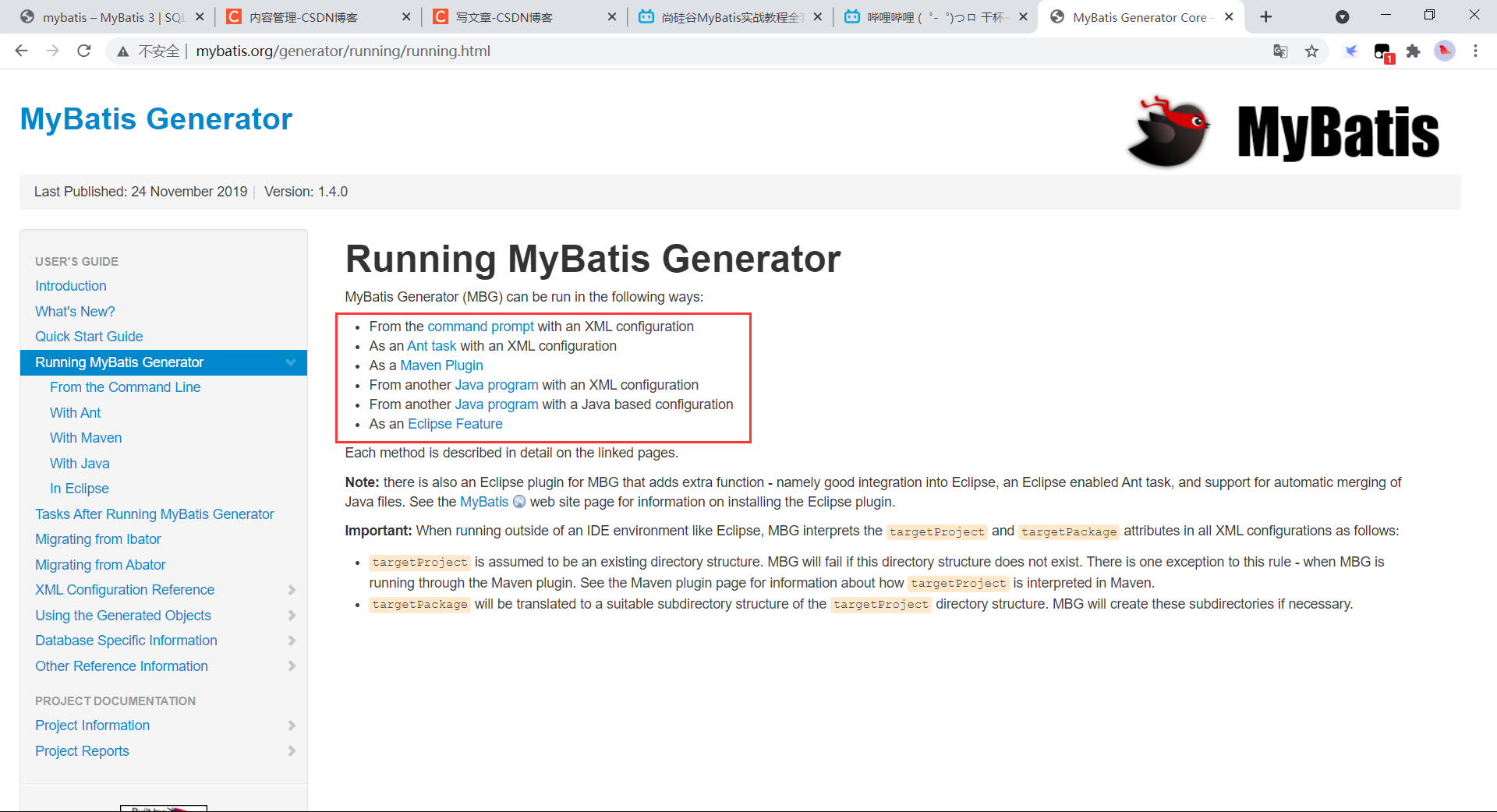Expand Database Specific Information chevron
The height and width of the screenshot is (812, 1497).
pos(292,641)
